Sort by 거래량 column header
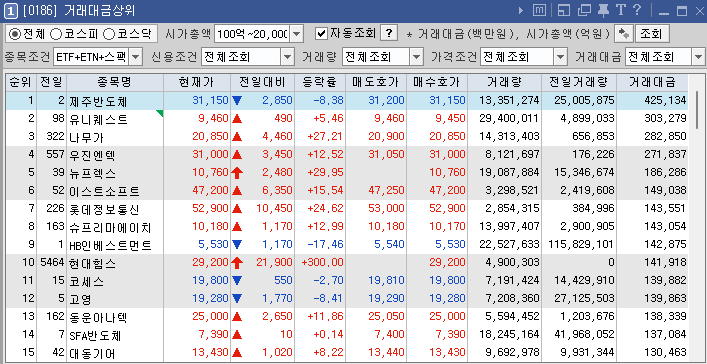Viewport: 707px width, 364px height. 505,82
